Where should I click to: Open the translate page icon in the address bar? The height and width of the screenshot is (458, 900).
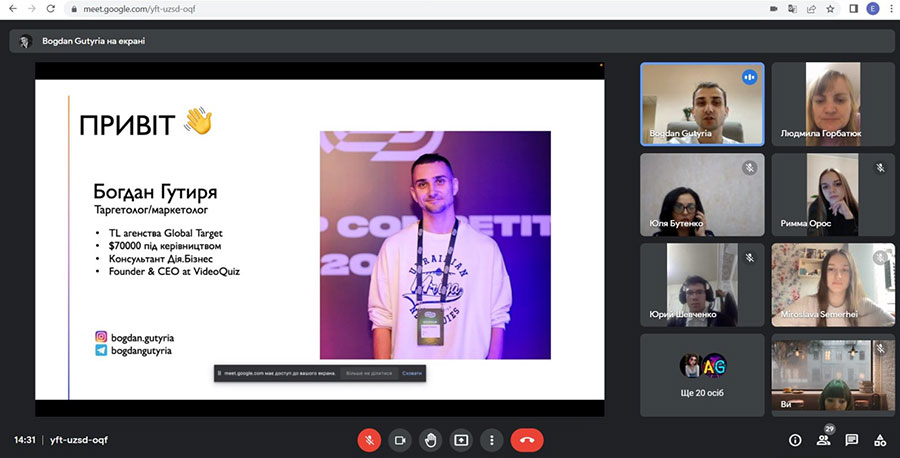tap(792, 9)
